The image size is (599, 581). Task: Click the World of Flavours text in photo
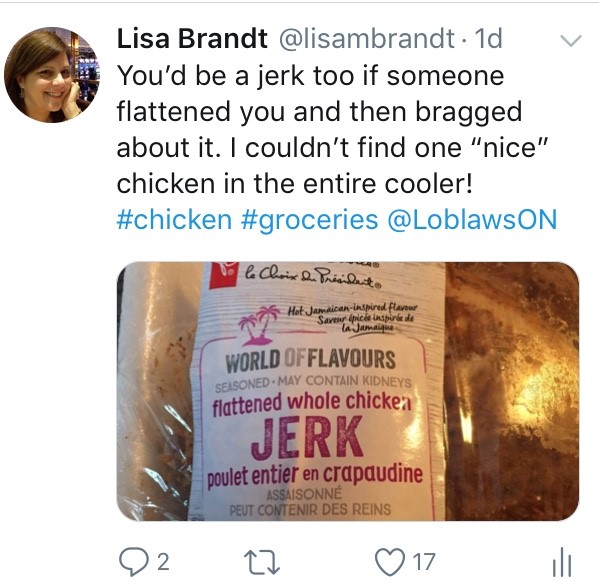[x=310, y=360]
